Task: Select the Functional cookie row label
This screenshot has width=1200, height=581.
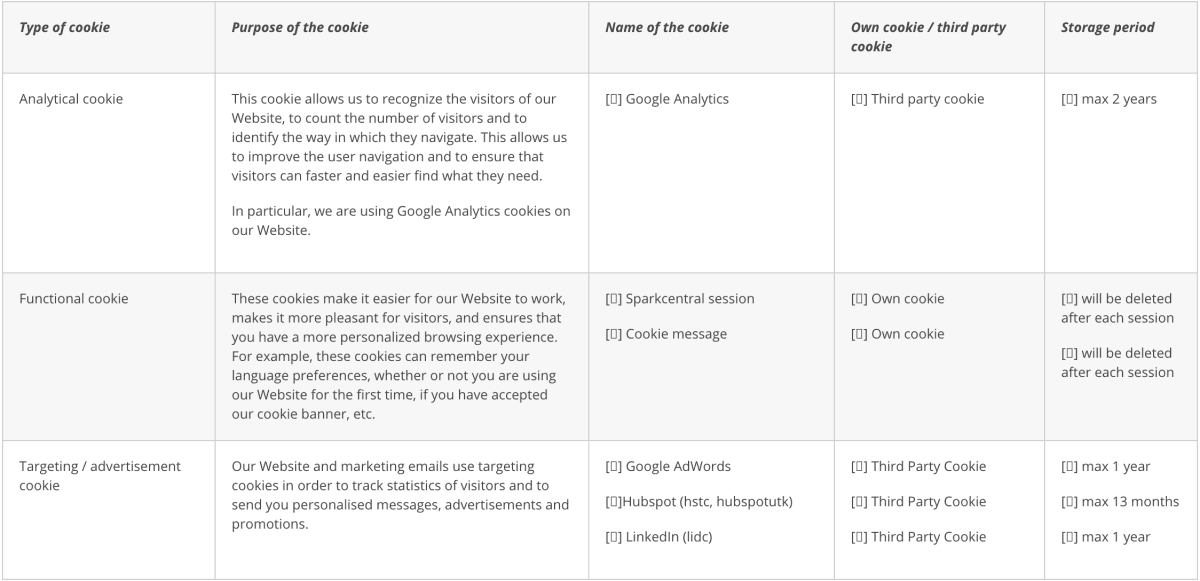Action: pos(74,299)
